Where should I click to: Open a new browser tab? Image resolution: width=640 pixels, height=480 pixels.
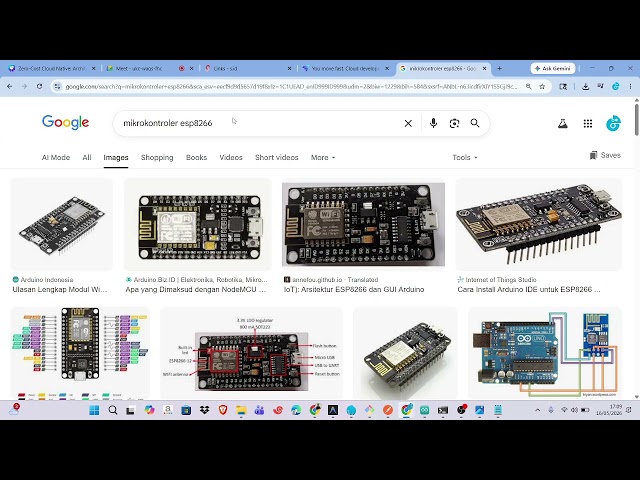coord(499,69)
